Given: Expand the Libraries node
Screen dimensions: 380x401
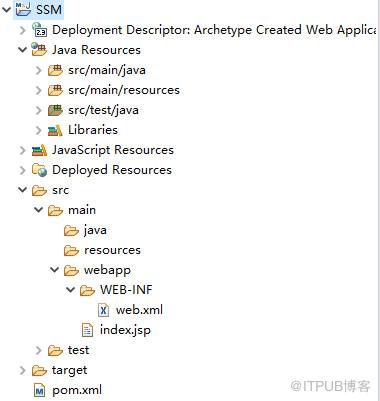Looking at the screenshot, I should [38, 130].
